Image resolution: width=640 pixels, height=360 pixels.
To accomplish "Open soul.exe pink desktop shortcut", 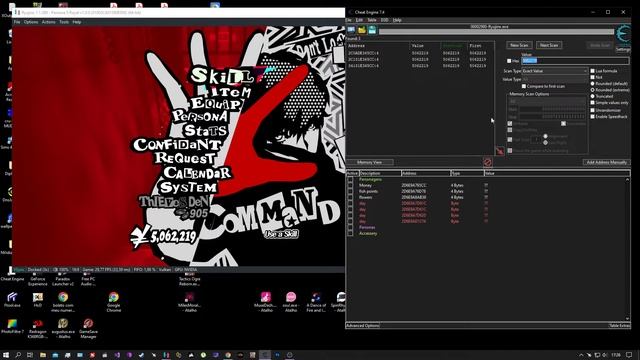I will [x=291, y=302].
